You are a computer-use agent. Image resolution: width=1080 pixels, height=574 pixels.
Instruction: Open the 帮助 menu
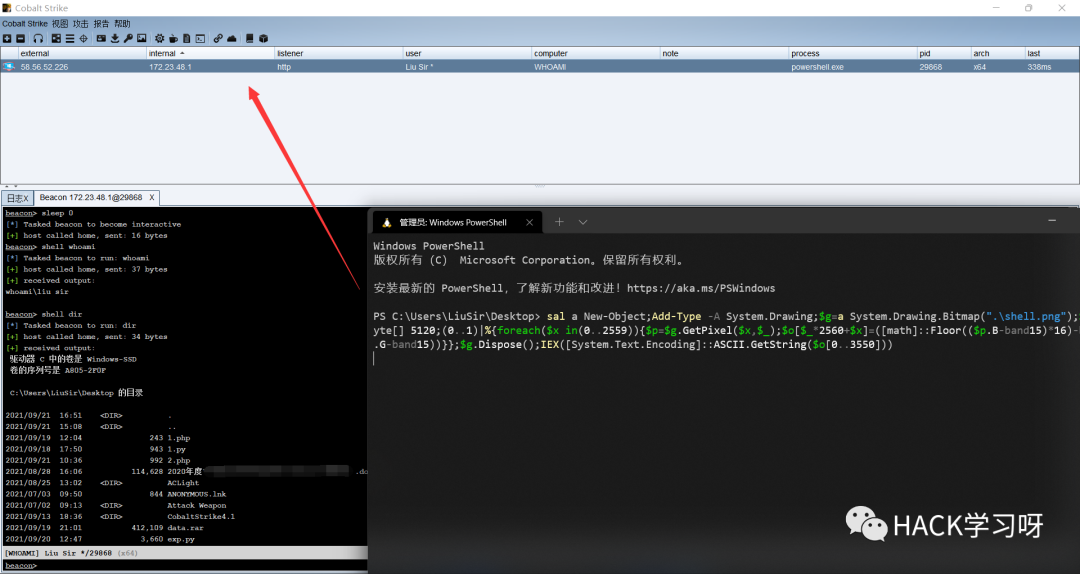122,24
